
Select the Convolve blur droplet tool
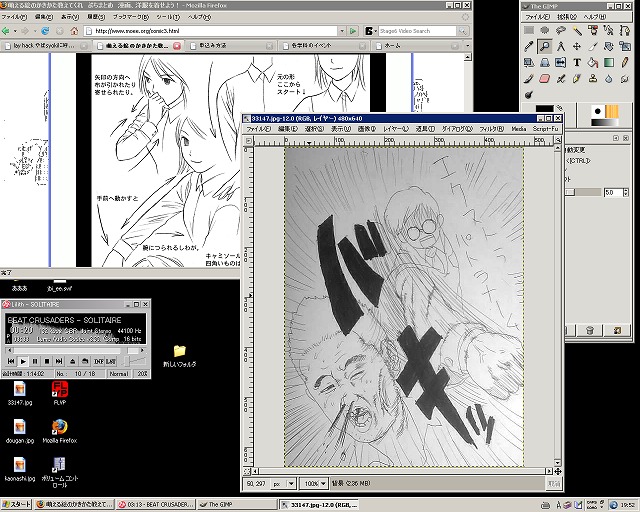point(609,78)
